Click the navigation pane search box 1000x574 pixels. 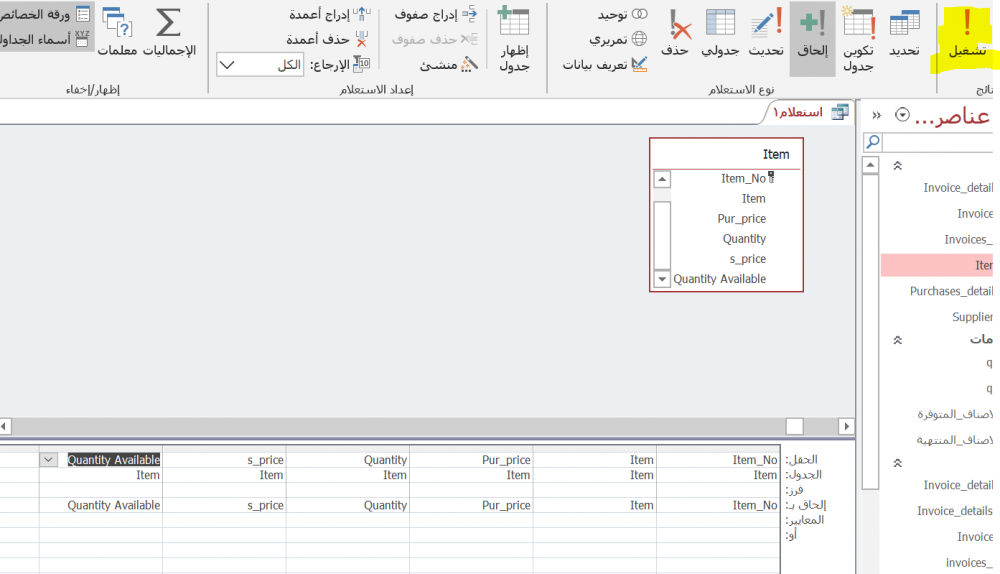tap(935, 142)
